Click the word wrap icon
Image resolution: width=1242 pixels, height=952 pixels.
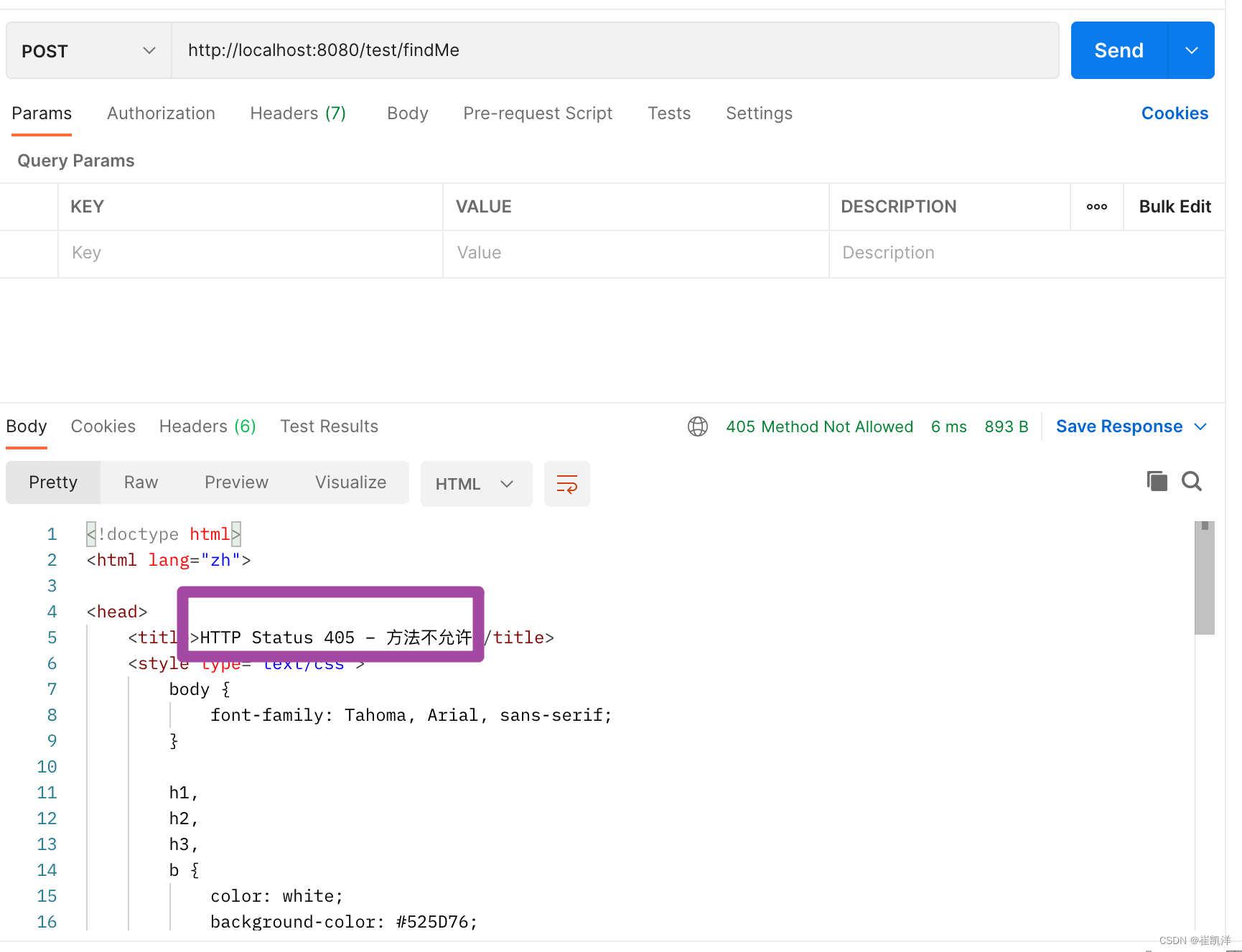[x=566, y=484]
